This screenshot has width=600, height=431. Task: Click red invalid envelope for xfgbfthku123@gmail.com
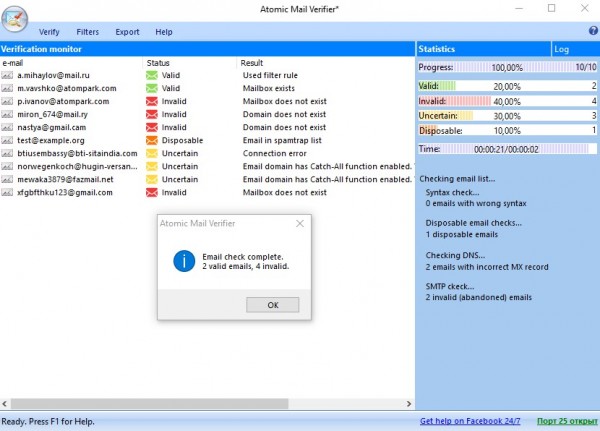[x=152, y=193]
